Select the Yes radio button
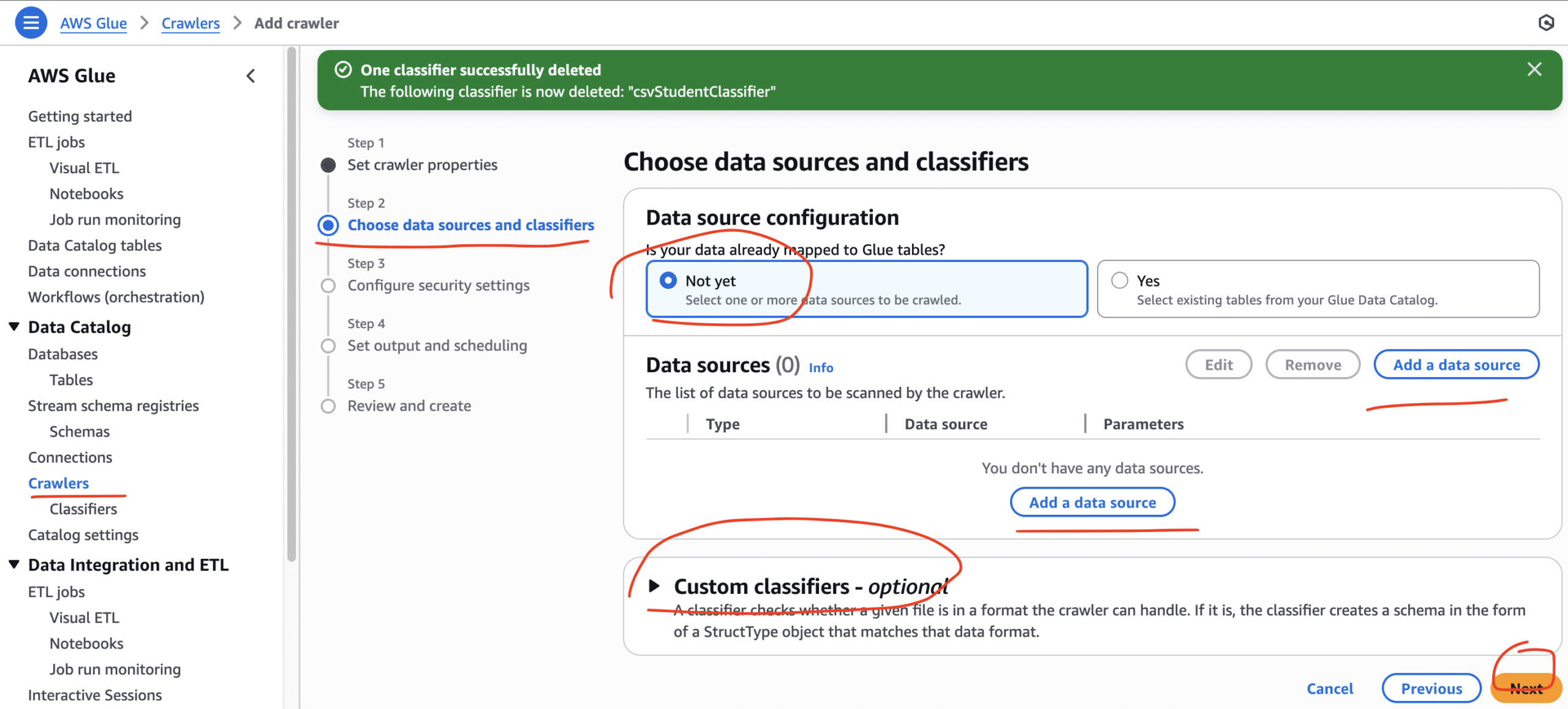The height and width of the screenshot is (709, 1568). tap(1120, 280)
